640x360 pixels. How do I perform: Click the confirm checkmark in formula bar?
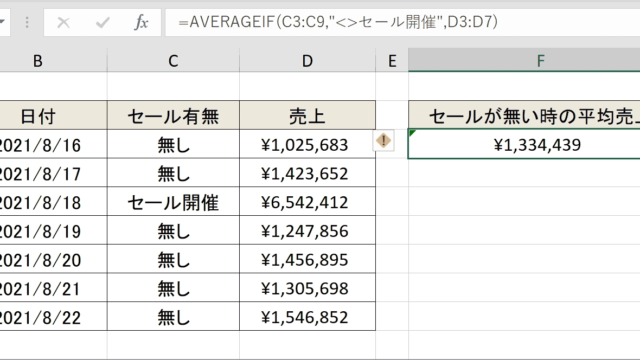(102, 22)
